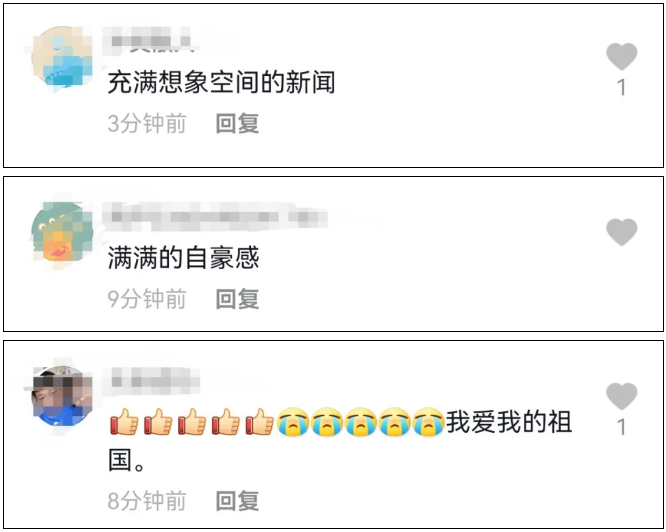Like the comment about 充满想象空间的新闻
666x532 pixels.
tap(621, 56)
